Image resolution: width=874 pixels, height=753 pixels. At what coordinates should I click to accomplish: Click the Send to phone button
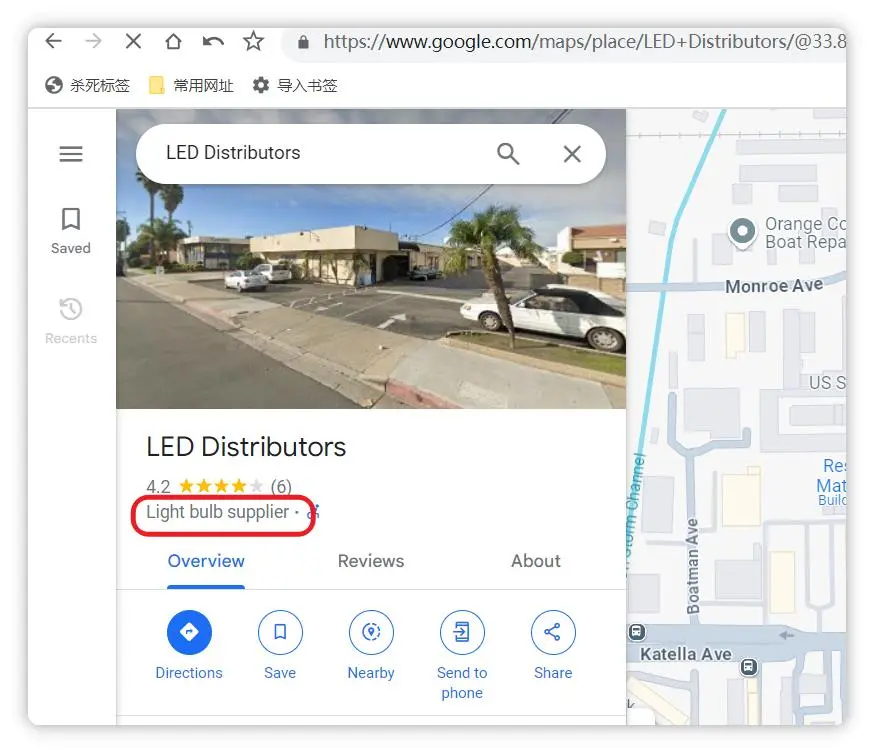coord(462,655)
